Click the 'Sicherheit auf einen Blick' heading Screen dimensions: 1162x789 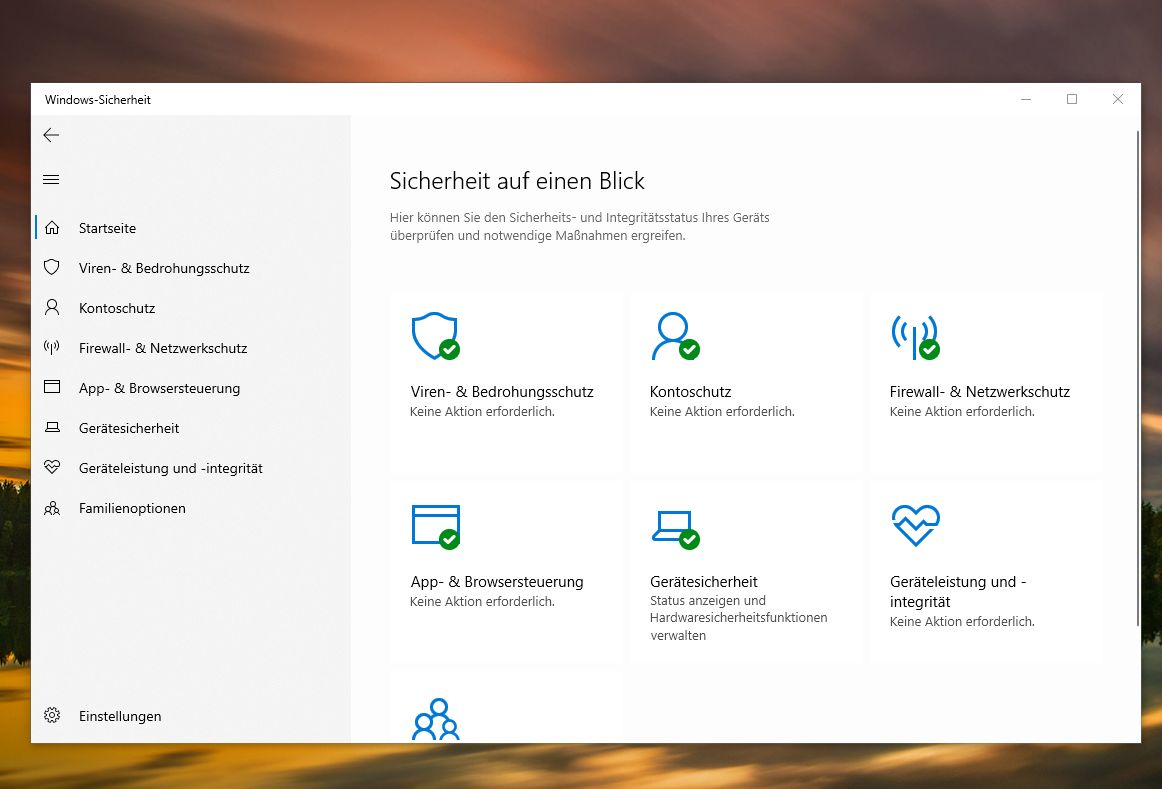[517, 181]
